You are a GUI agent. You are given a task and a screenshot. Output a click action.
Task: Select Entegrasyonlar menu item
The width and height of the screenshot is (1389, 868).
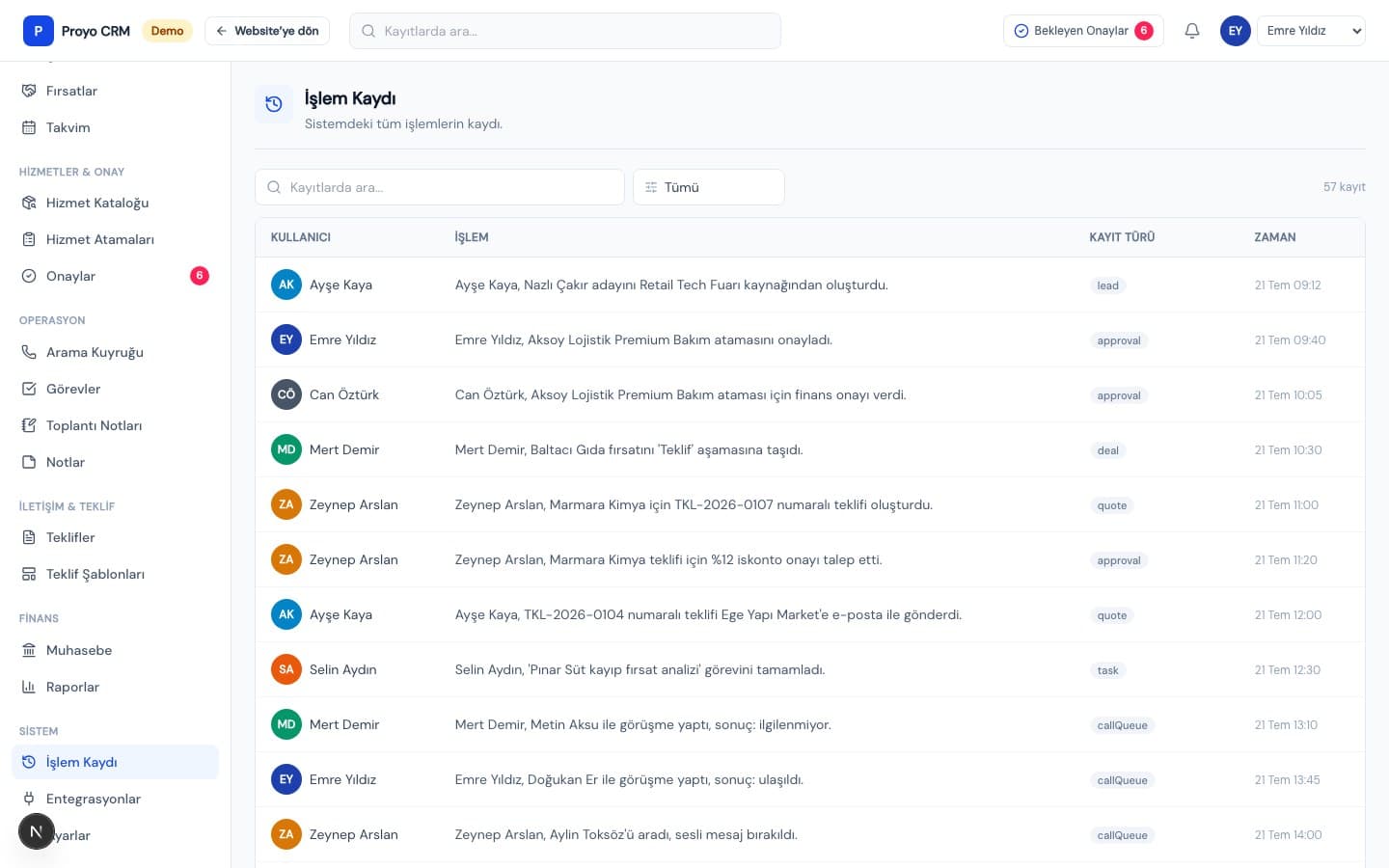point(115,799)
